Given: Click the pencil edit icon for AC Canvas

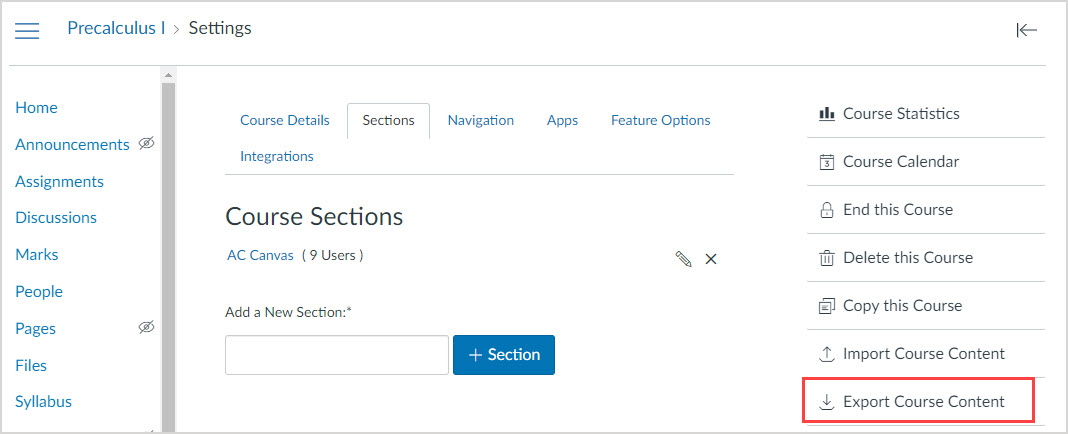Looking at the screenshot, I should (684, 259).
